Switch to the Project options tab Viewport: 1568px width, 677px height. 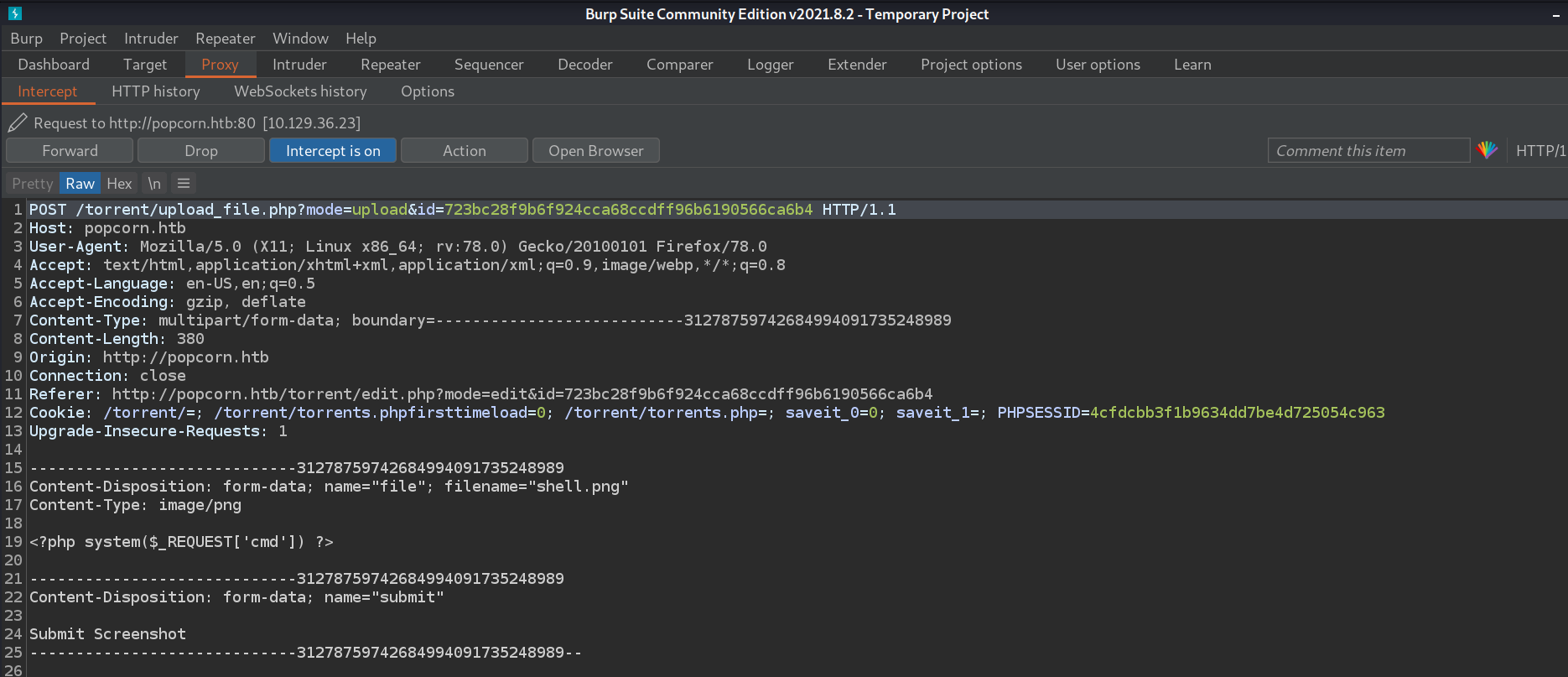pyautogui.click(x=971, y=65)
